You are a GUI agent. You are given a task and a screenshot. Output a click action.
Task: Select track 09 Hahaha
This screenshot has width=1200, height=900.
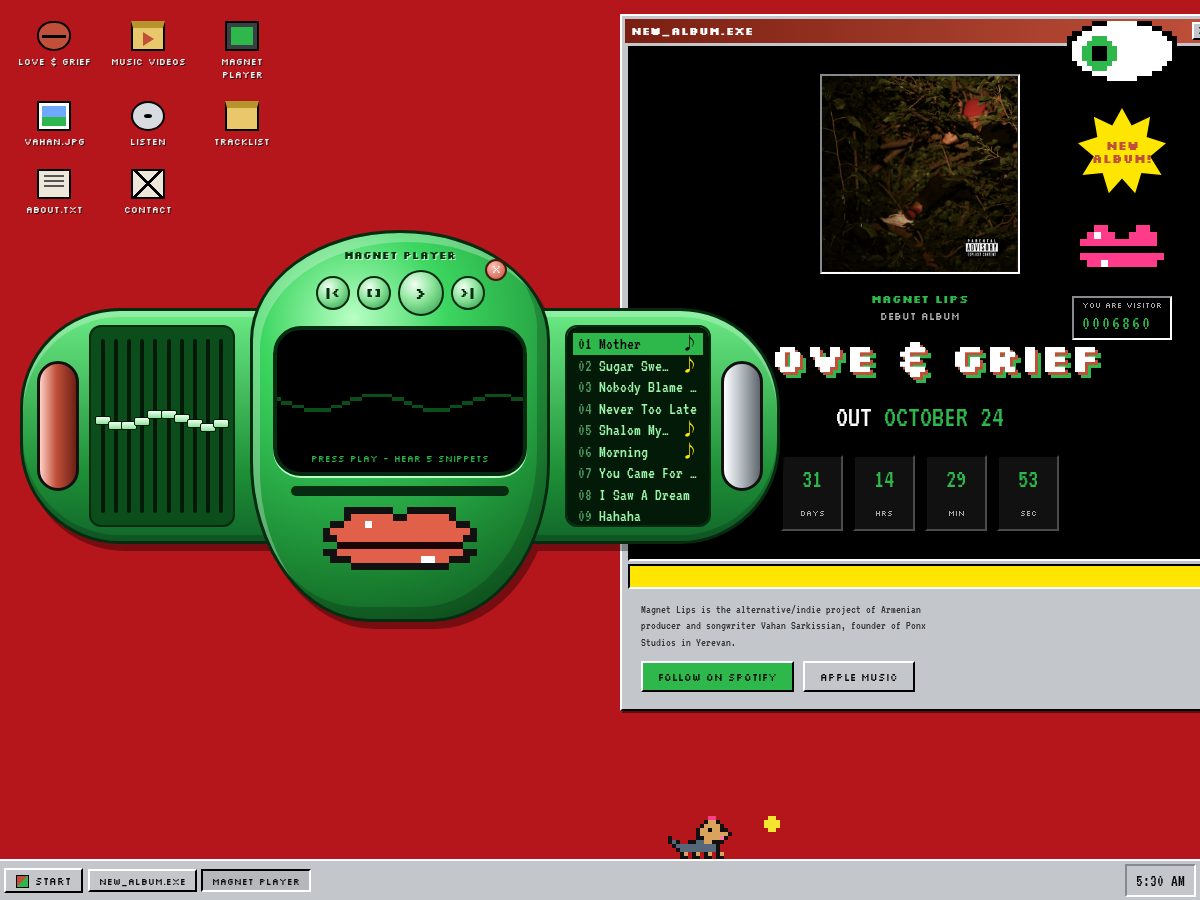[x=638, y=516]
